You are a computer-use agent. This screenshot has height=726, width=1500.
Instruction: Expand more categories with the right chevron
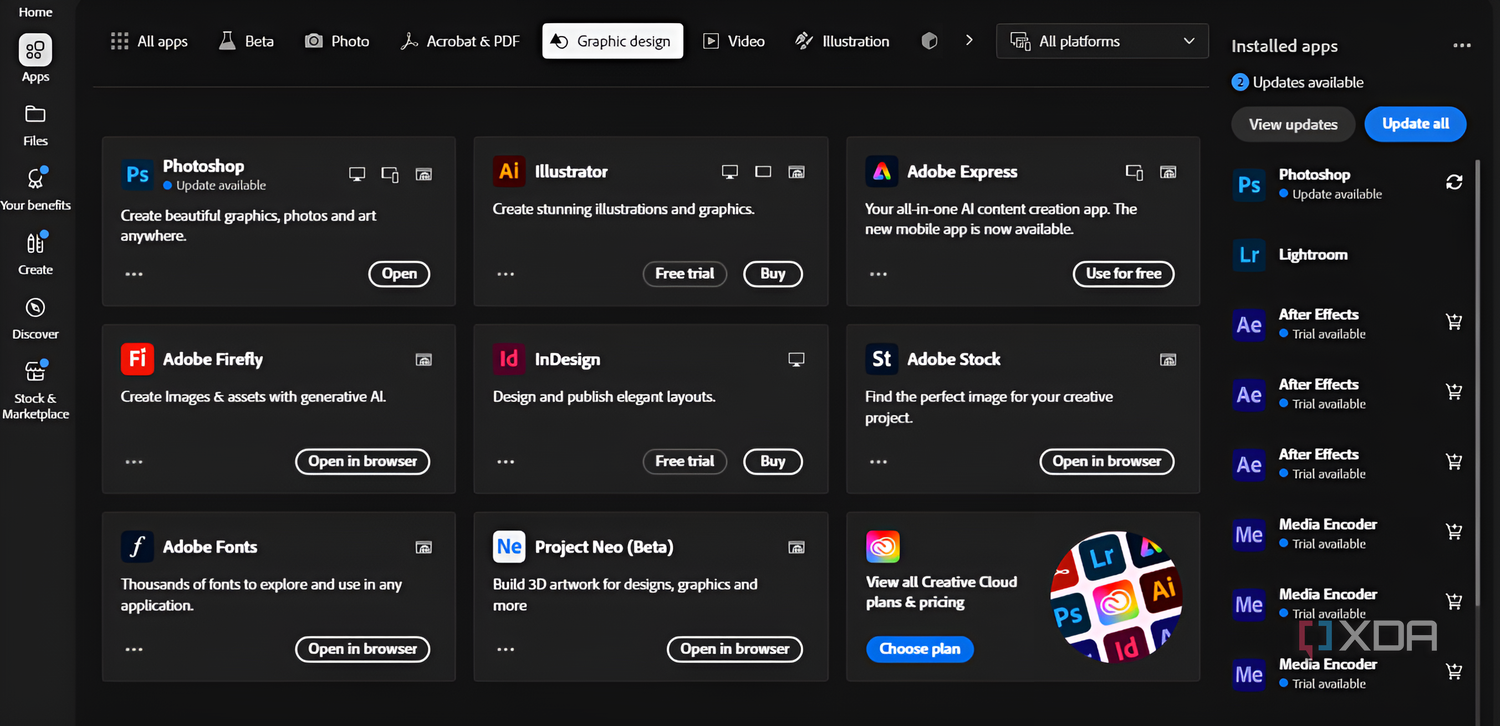(969, 41)
